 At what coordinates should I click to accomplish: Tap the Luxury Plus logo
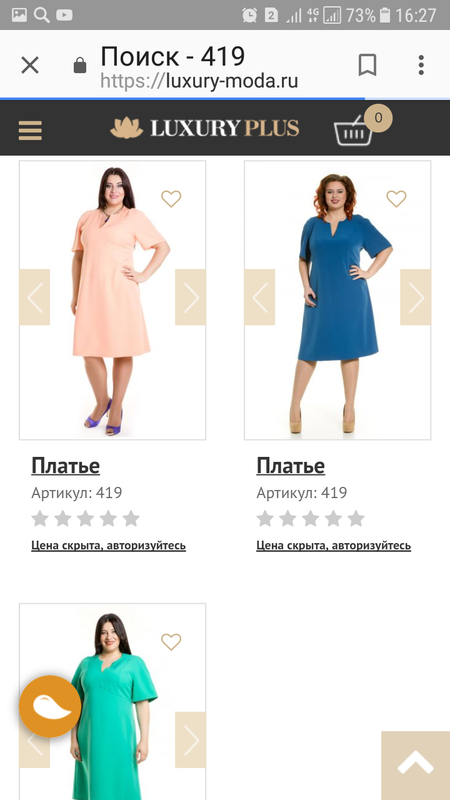point(205,128)
